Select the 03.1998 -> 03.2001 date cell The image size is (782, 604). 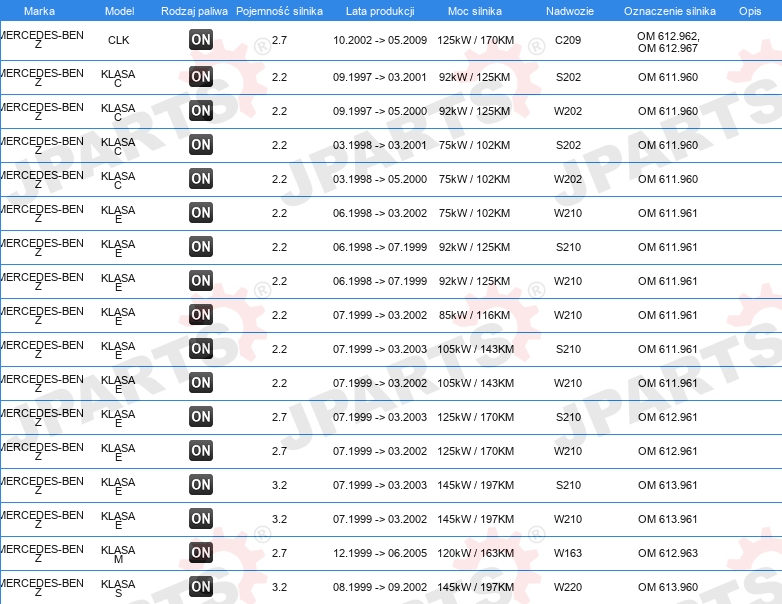point(380,145)
